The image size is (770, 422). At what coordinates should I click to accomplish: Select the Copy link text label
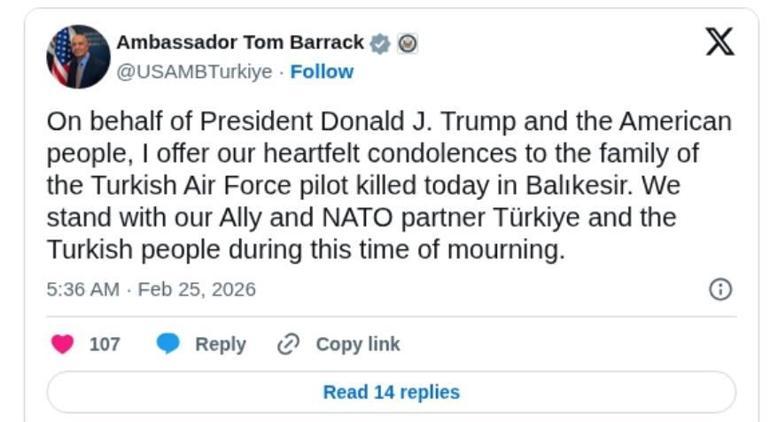[357, 344]
